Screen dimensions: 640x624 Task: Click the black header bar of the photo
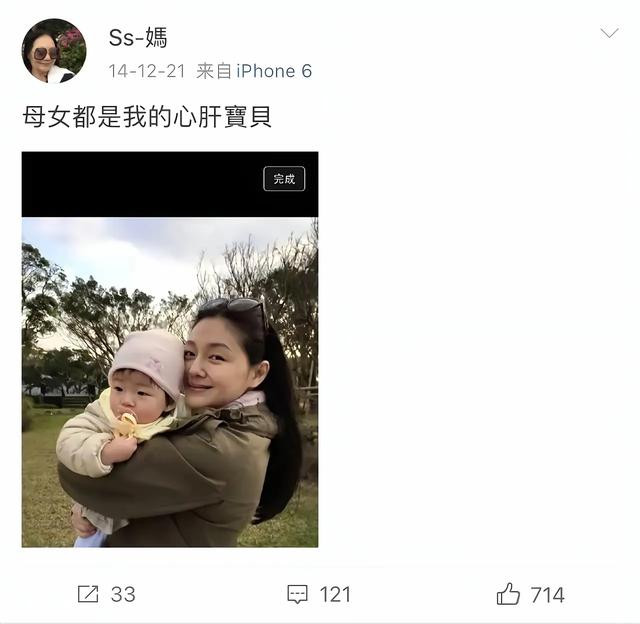[170, 184]
